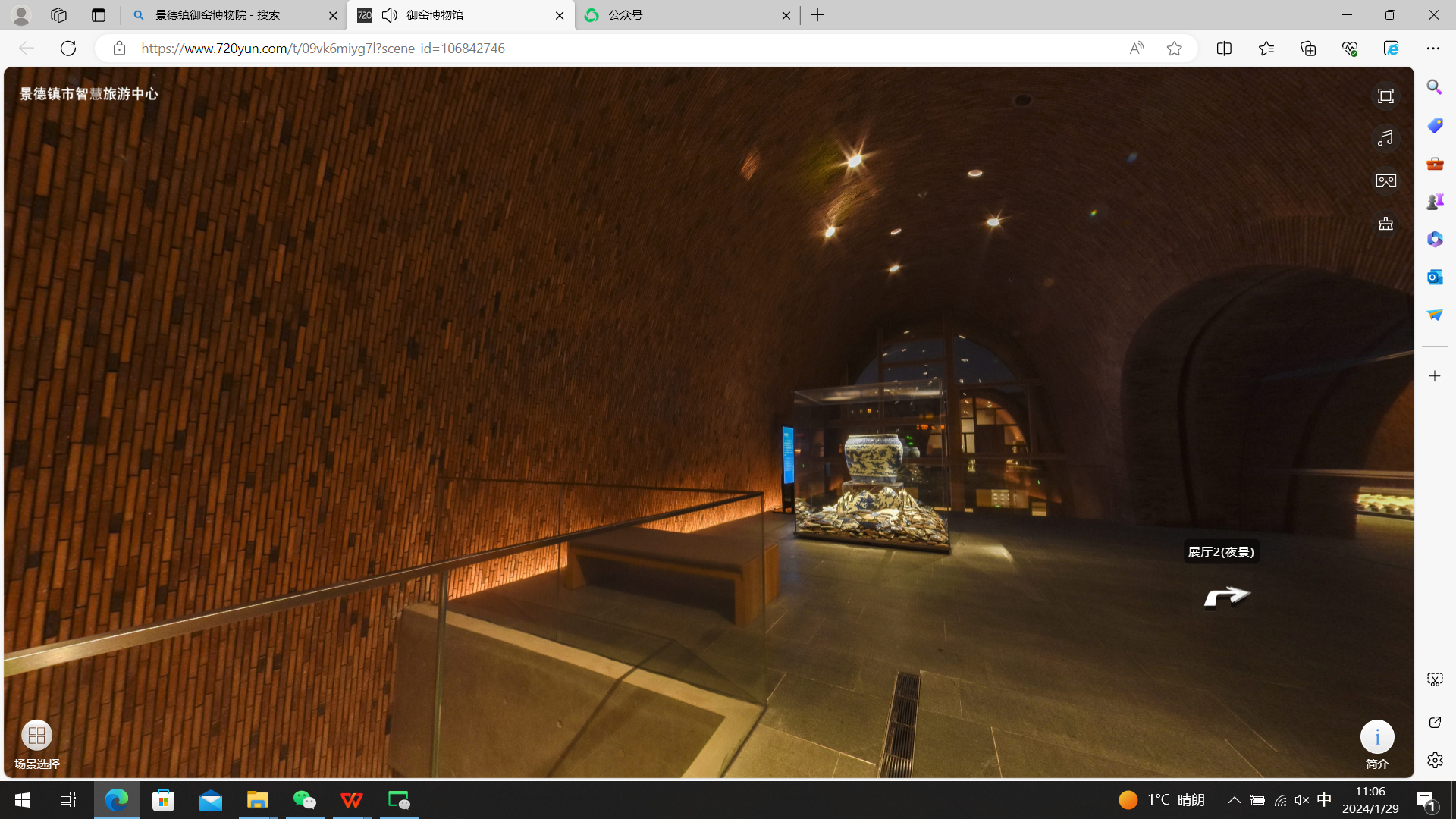
Task: Open Outlook in Edge sidebar
Action: tap(1434, 277)
